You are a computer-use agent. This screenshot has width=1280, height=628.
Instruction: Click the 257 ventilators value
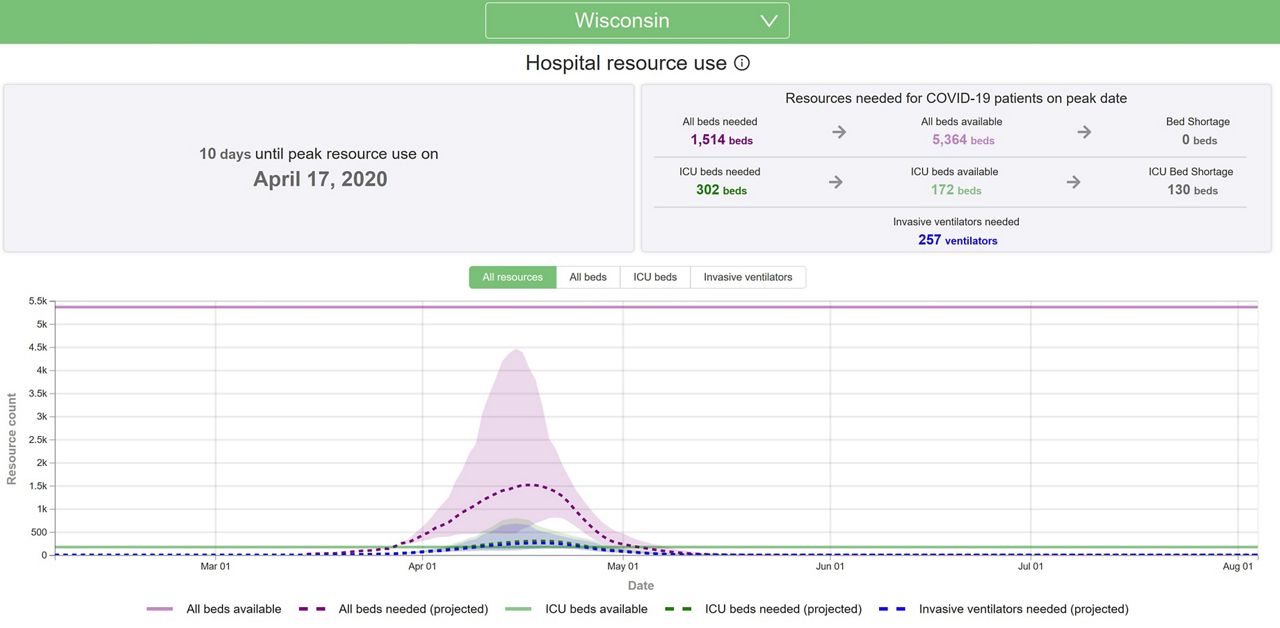(x=957, y=240)
